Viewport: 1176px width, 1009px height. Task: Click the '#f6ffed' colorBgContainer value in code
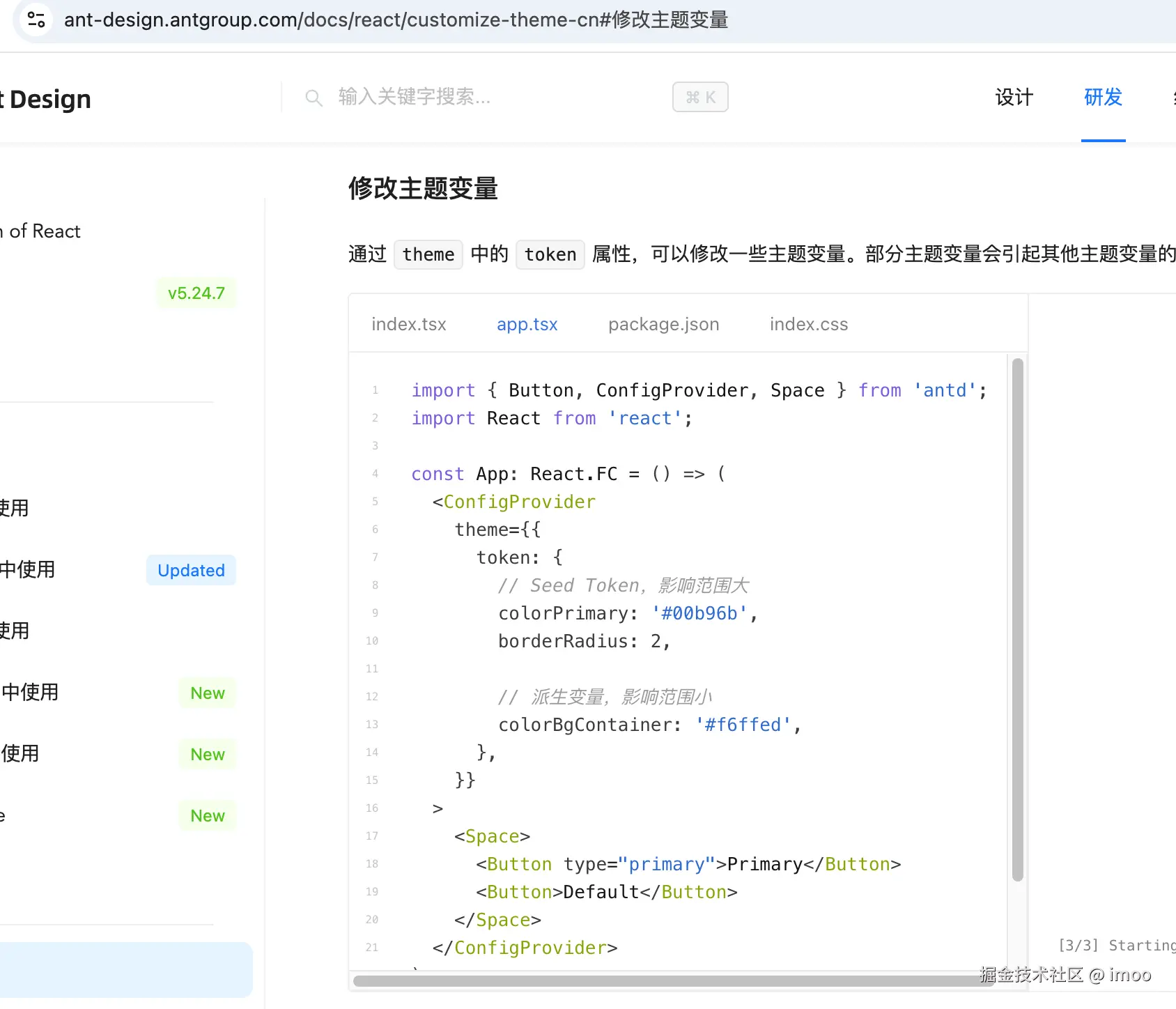coord(743,725)
